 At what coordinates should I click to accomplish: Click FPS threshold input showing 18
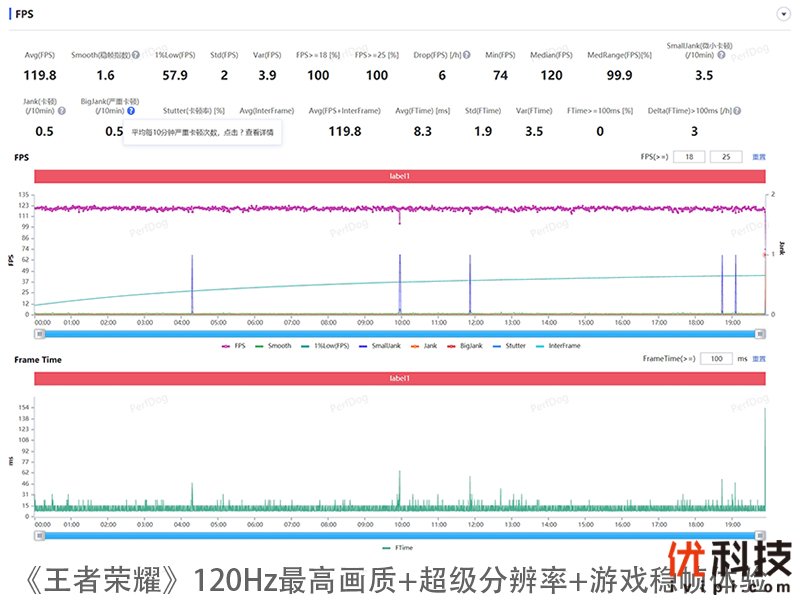click(x=688, y=157)
